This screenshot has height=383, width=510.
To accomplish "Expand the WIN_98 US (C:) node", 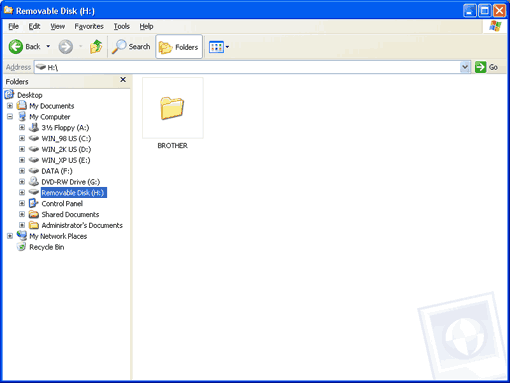I will click(22, 138).
